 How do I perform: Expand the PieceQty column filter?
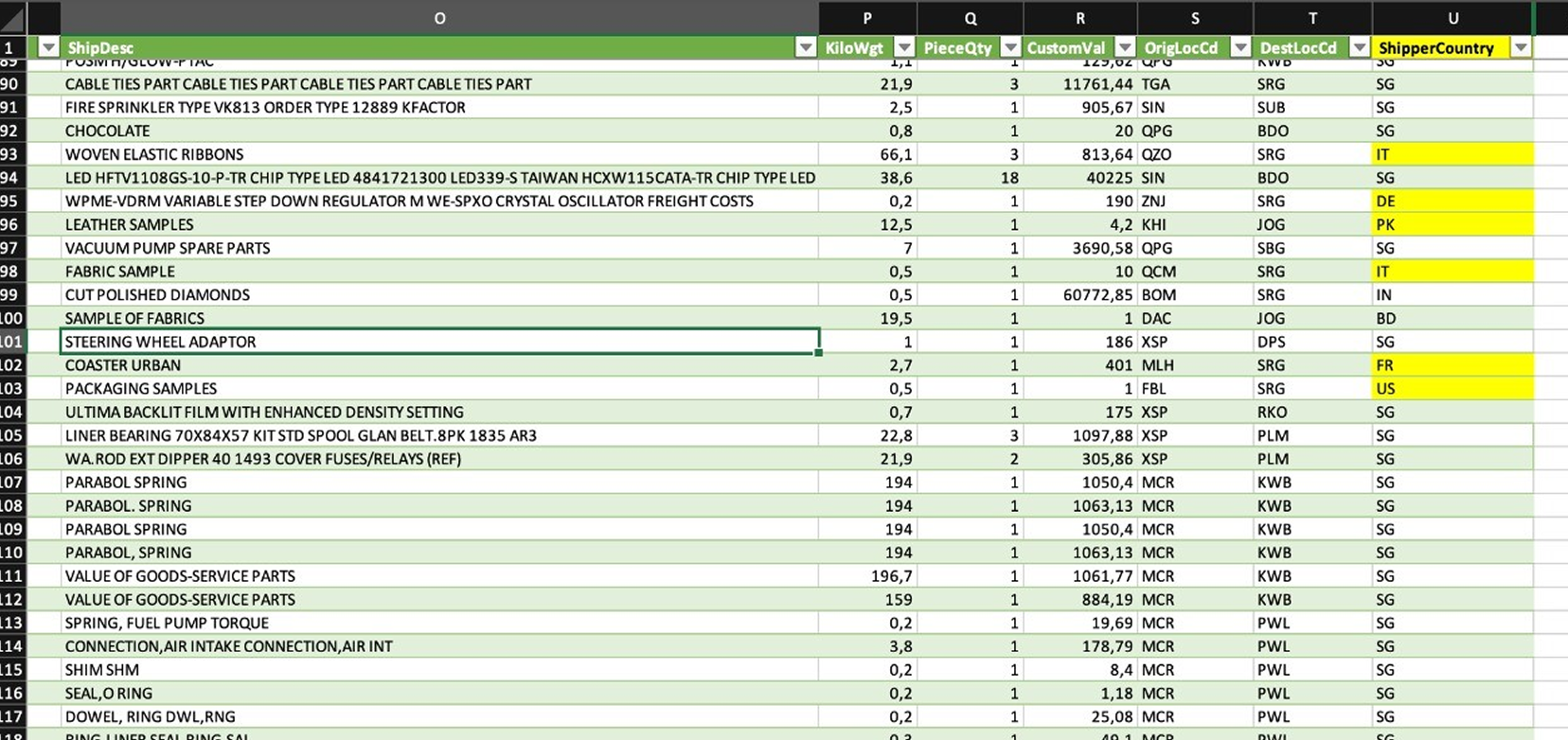tap(1010, 48)
